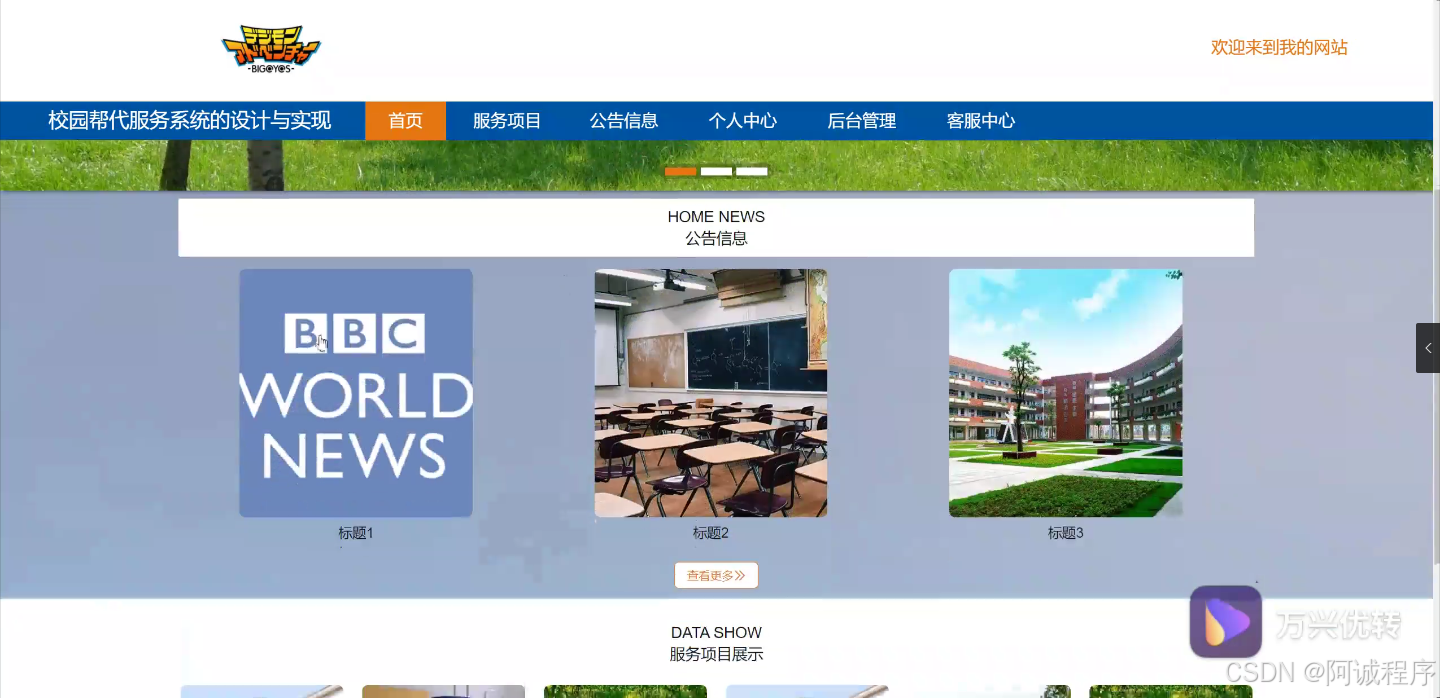This screenshot has height=698, width=1440.
Task: Click the HOME NEWS heading
Action: (x=716, y=217)
